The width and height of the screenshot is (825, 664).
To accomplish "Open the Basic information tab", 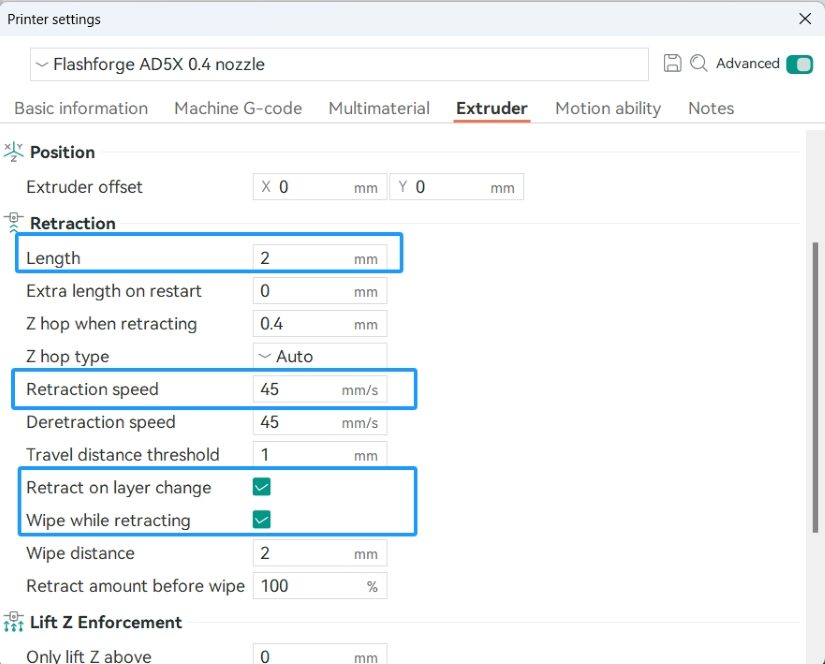I will pyautogui.click(x=81, y=108).
